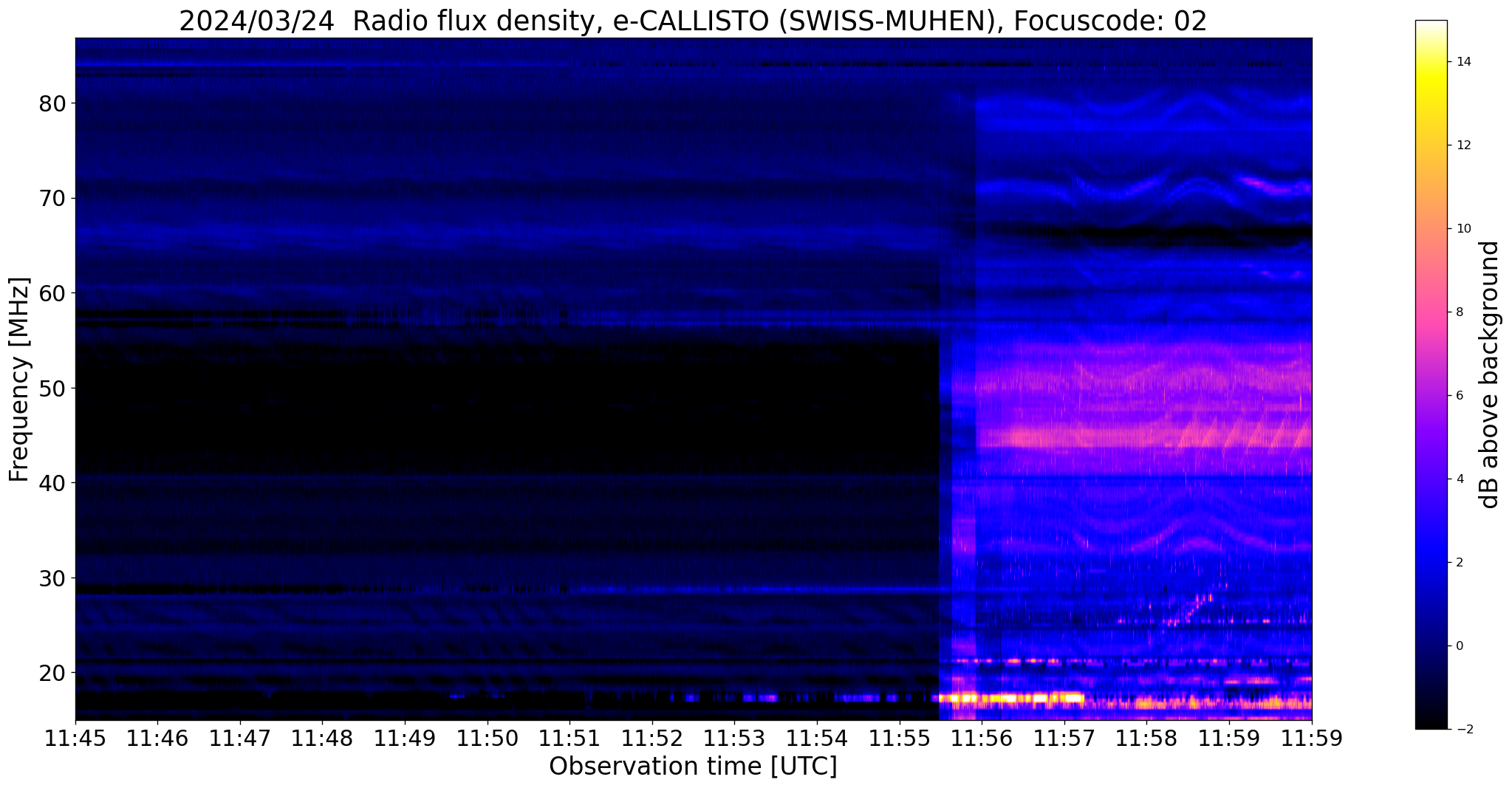This screenshot has width=1512, height=788.
Task: Click the 11:58 time tick label
Action: pyautogui.click(x=1146, y=739)
